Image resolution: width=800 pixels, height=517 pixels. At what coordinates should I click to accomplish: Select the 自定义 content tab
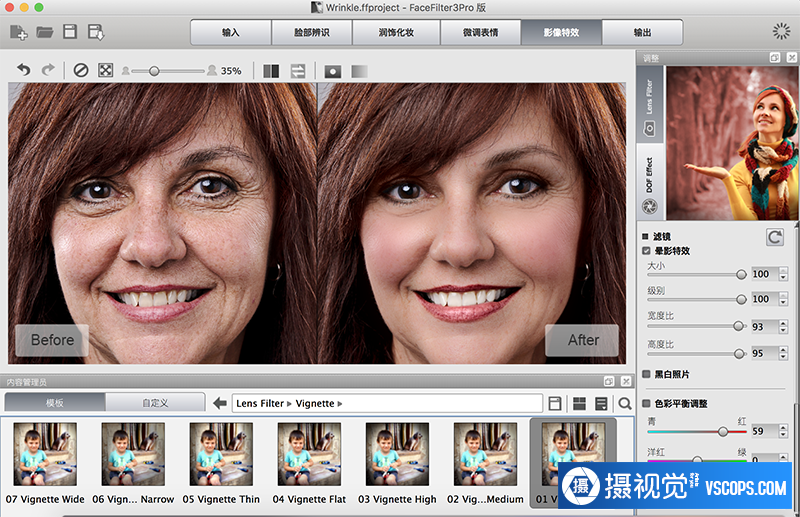point(155,403)
